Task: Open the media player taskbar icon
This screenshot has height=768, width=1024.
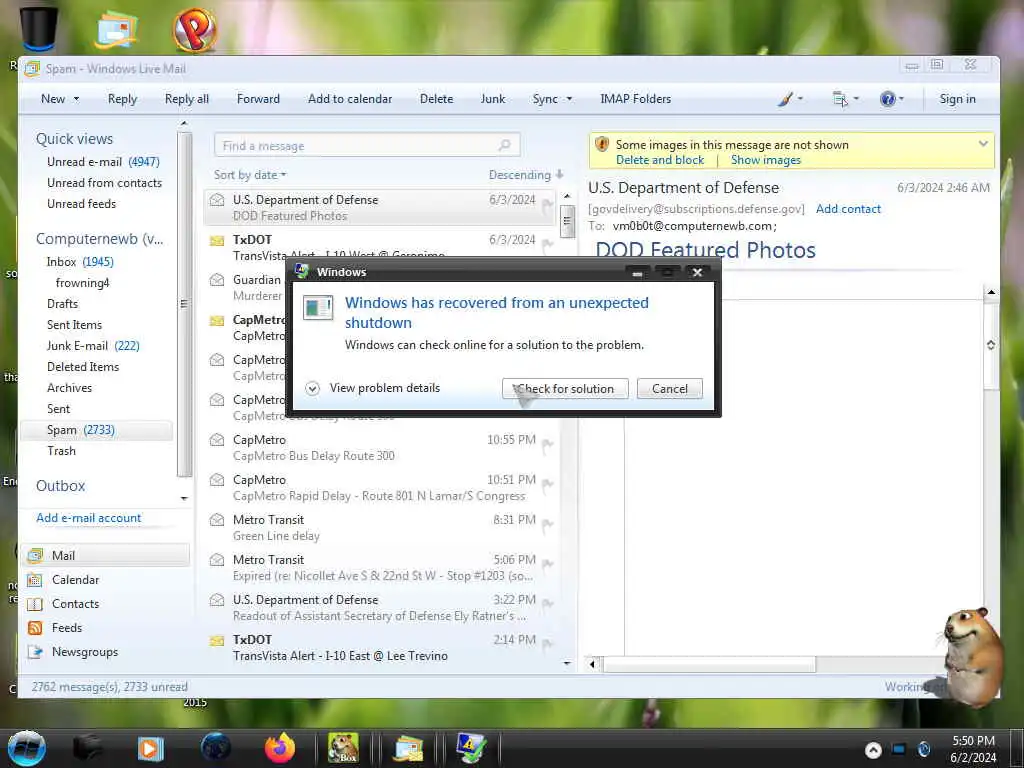Action: click(x=151, y=748)
